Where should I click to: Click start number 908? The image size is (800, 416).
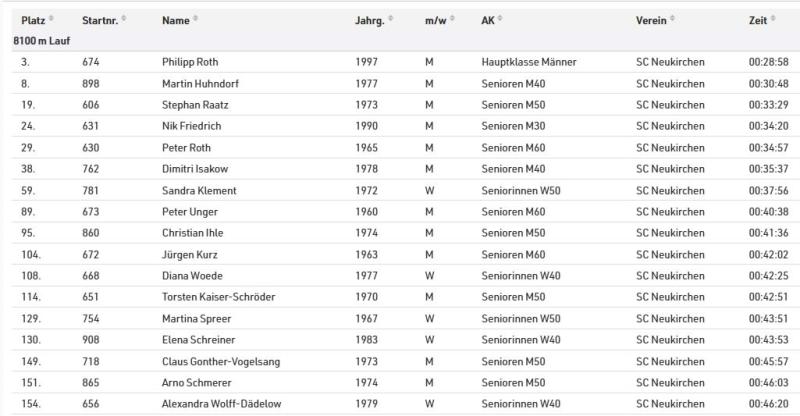(x=91, y=340)
